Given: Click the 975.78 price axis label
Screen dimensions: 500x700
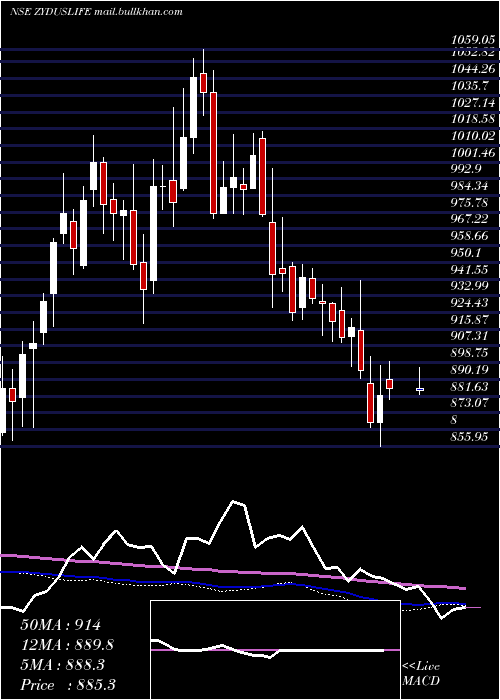Looking at the screenshot, I should [x=470, y=203].
